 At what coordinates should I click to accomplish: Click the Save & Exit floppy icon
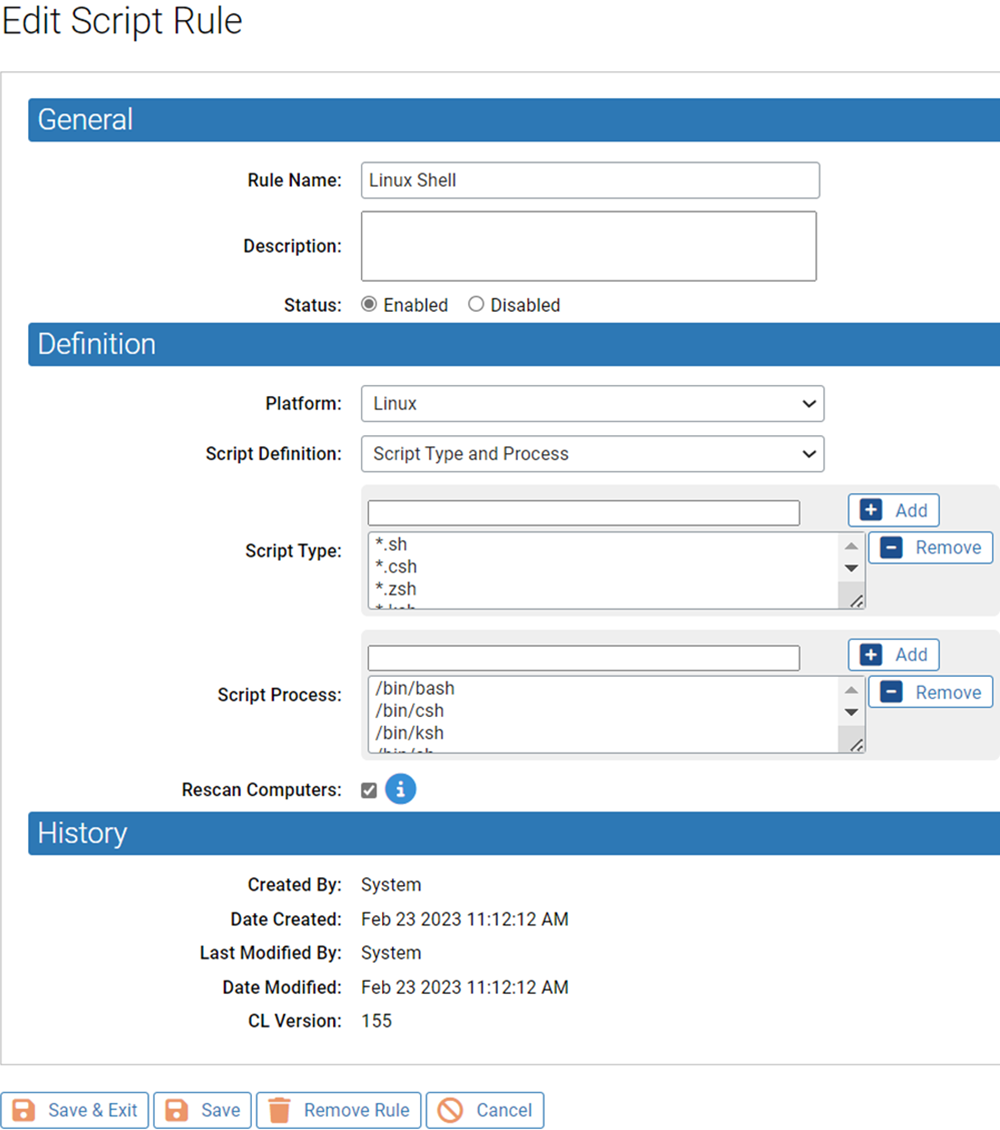click(24, 1110)
